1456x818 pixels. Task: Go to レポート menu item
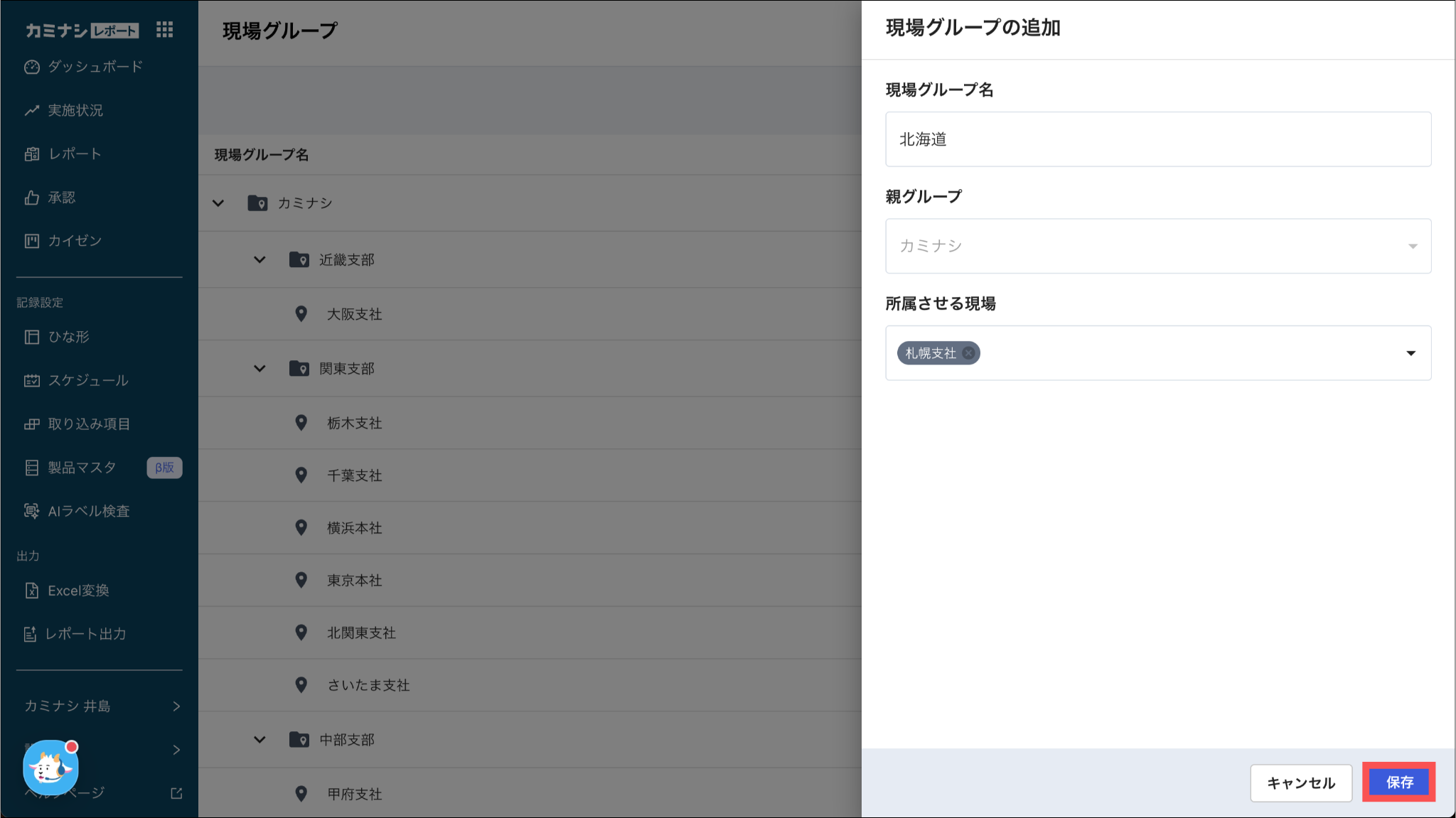click(74, 154)
